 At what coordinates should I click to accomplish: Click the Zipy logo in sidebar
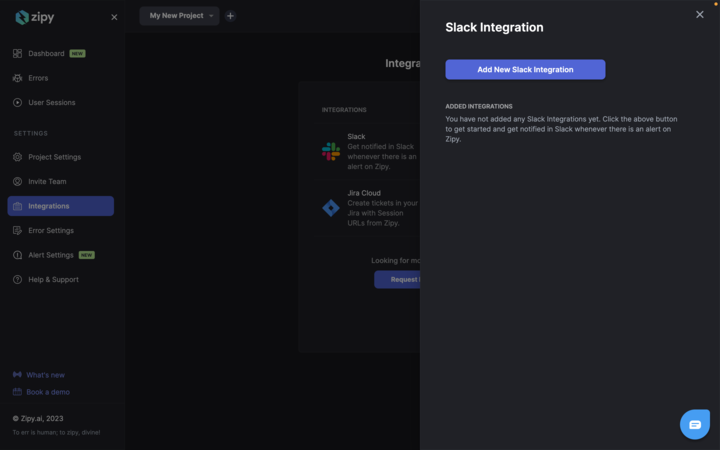point(35,17)
